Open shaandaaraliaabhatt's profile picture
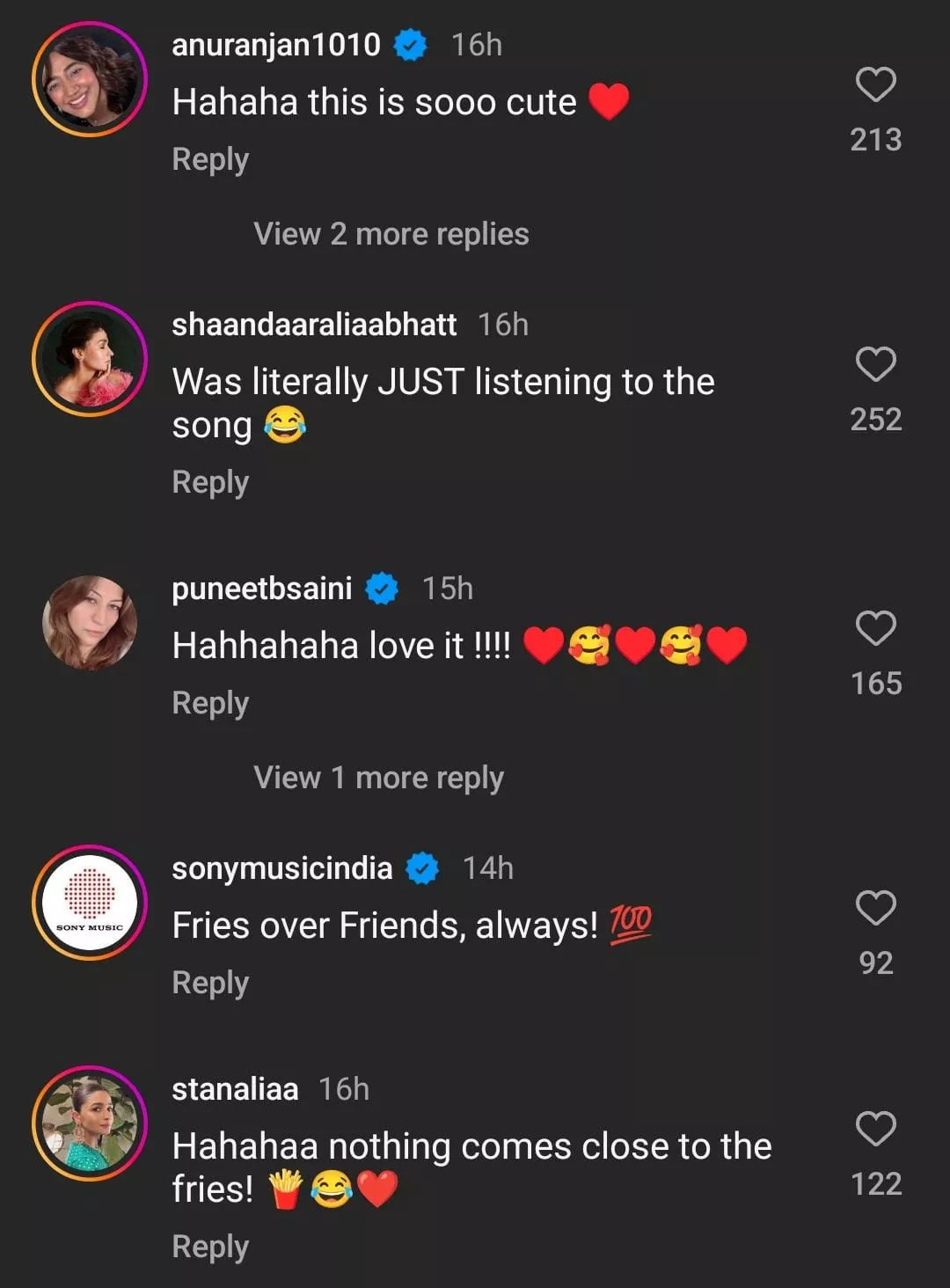This screenshot has width=950, height=1288. [90, 359]
